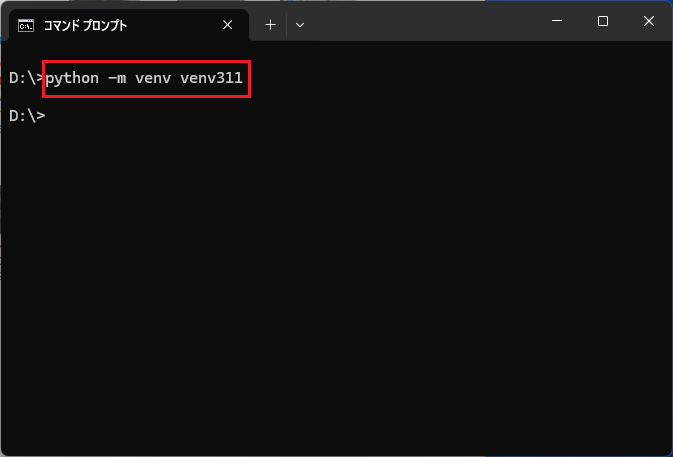Click "venv311" at the end of the command
Screen dimensions: 673x457
[211, 78]
